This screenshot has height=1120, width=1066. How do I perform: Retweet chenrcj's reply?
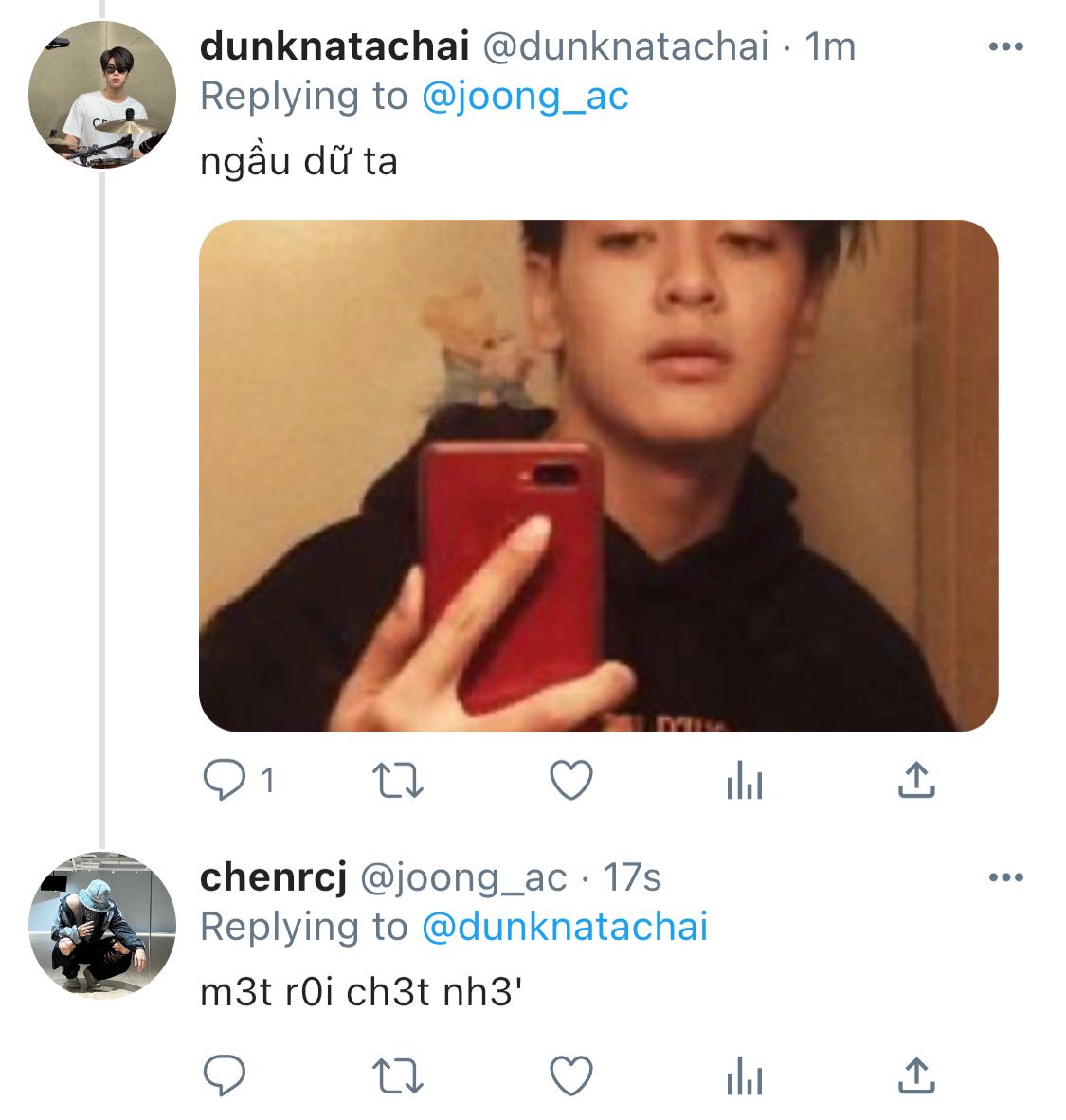(x=398, y=1076)
